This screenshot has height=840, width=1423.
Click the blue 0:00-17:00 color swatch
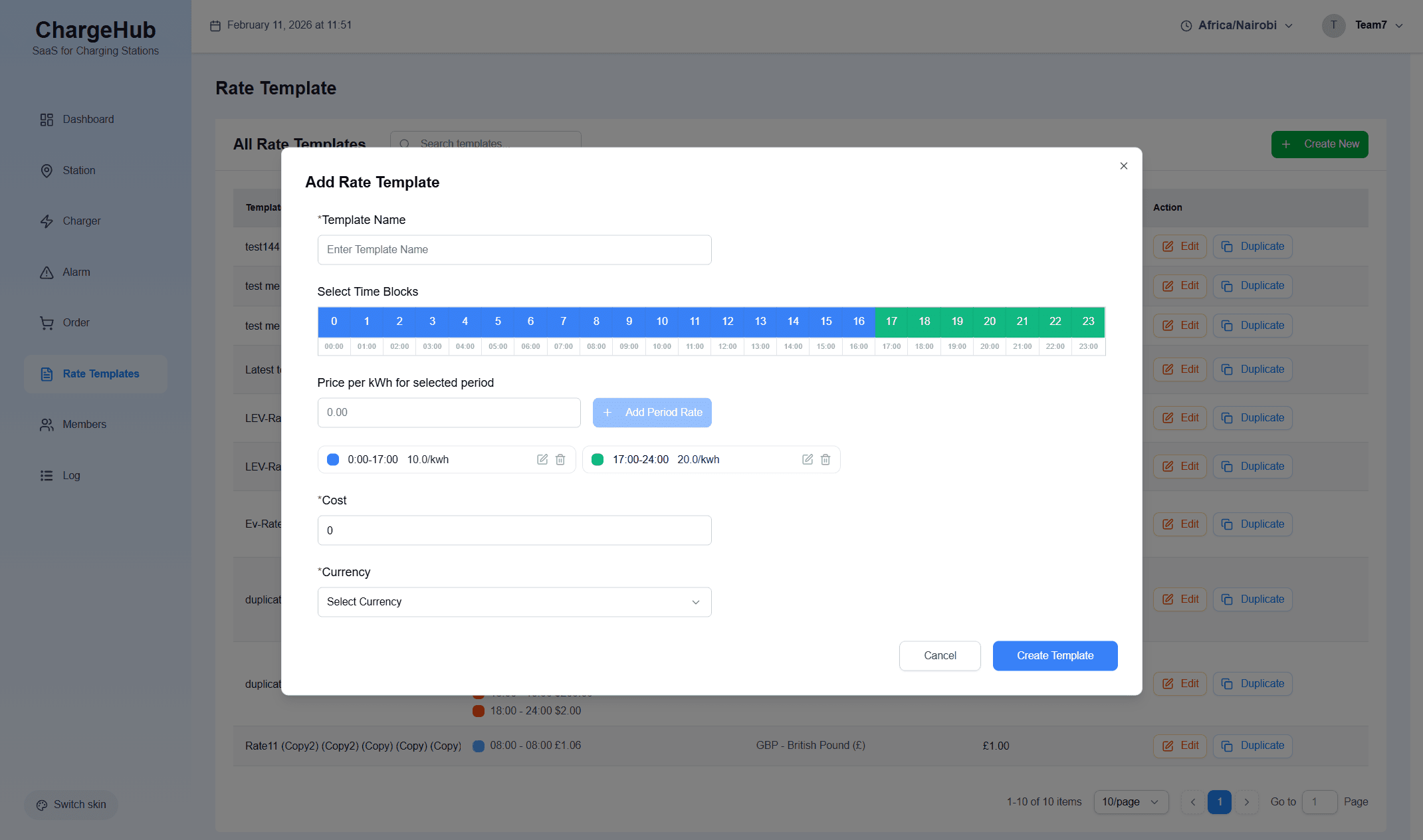click(x=333, y=459)
